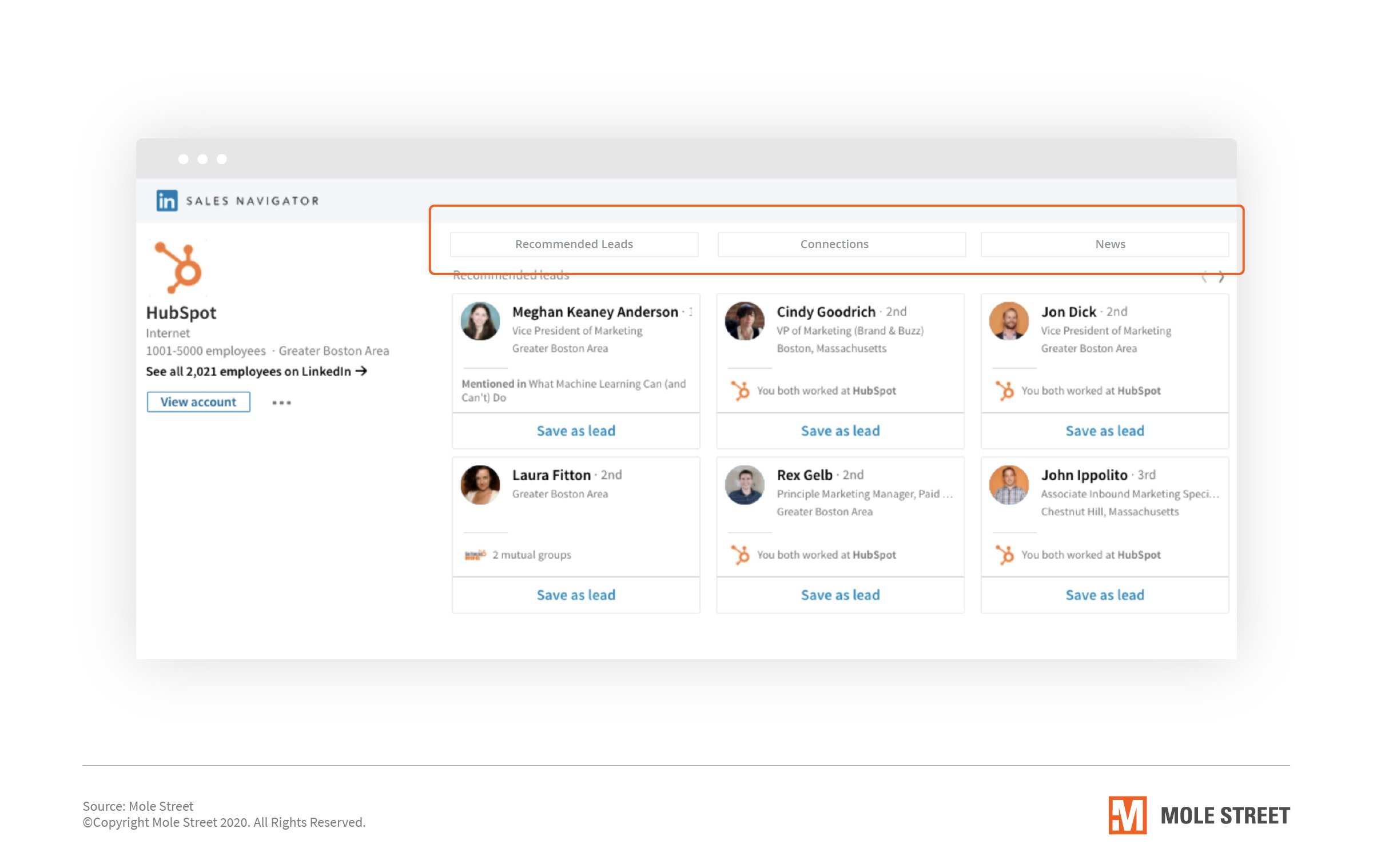Save Rex Gelb as lead
This screenshot has width=1373, height=868.
point(840,595)
